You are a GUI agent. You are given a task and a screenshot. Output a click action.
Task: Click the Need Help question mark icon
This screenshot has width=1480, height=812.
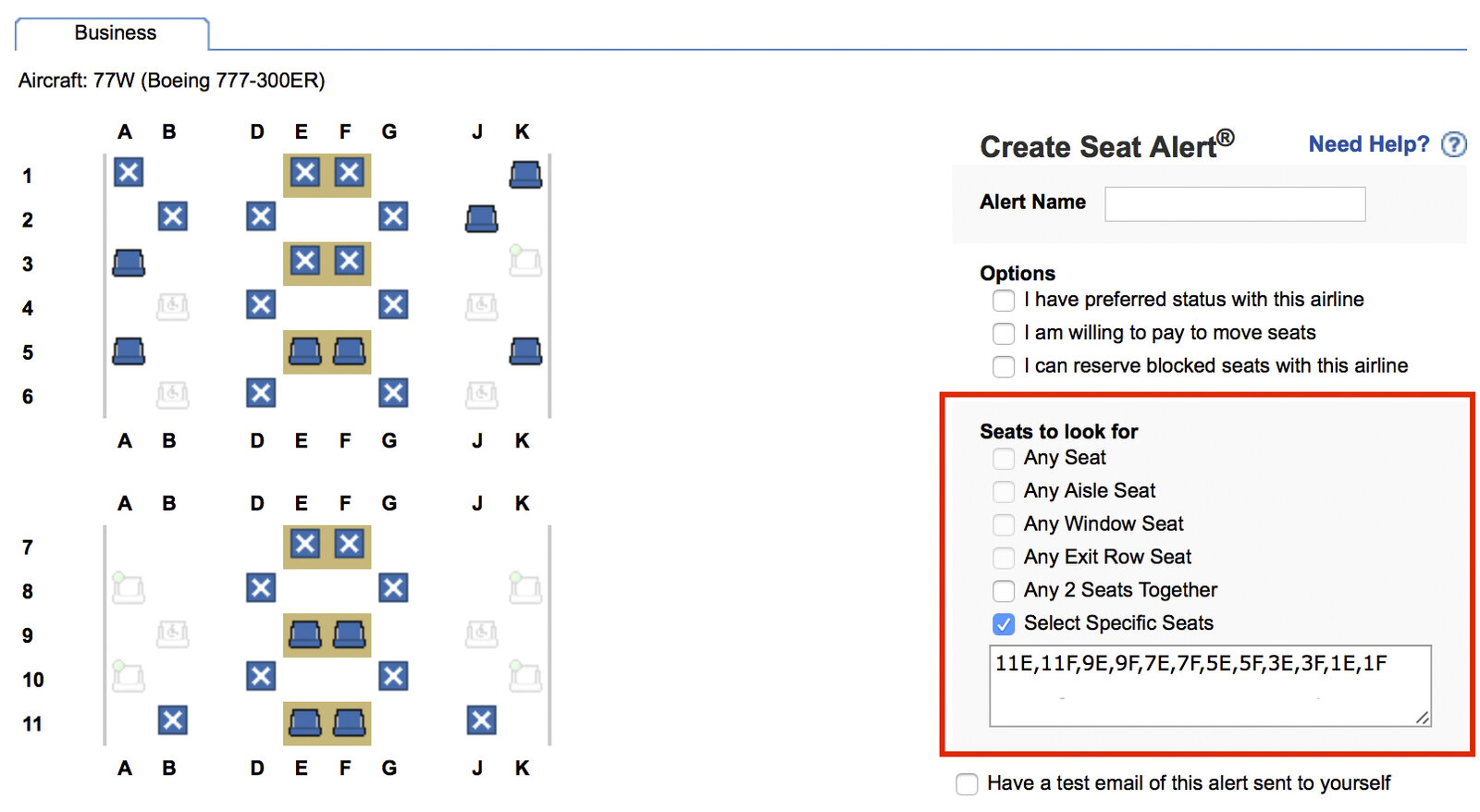[1454, 144]
